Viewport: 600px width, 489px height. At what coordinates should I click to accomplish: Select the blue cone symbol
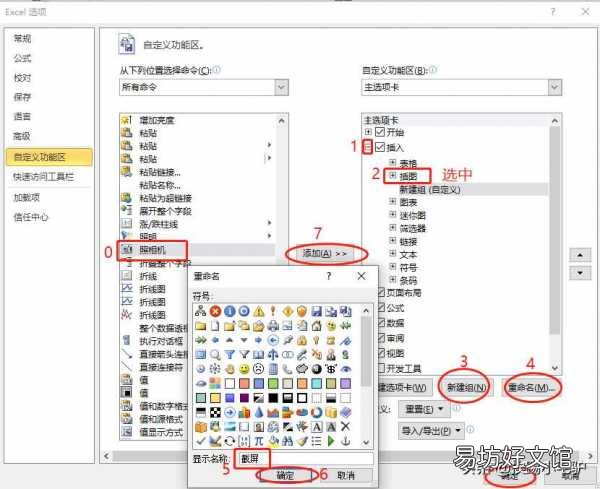pos(259,412)
